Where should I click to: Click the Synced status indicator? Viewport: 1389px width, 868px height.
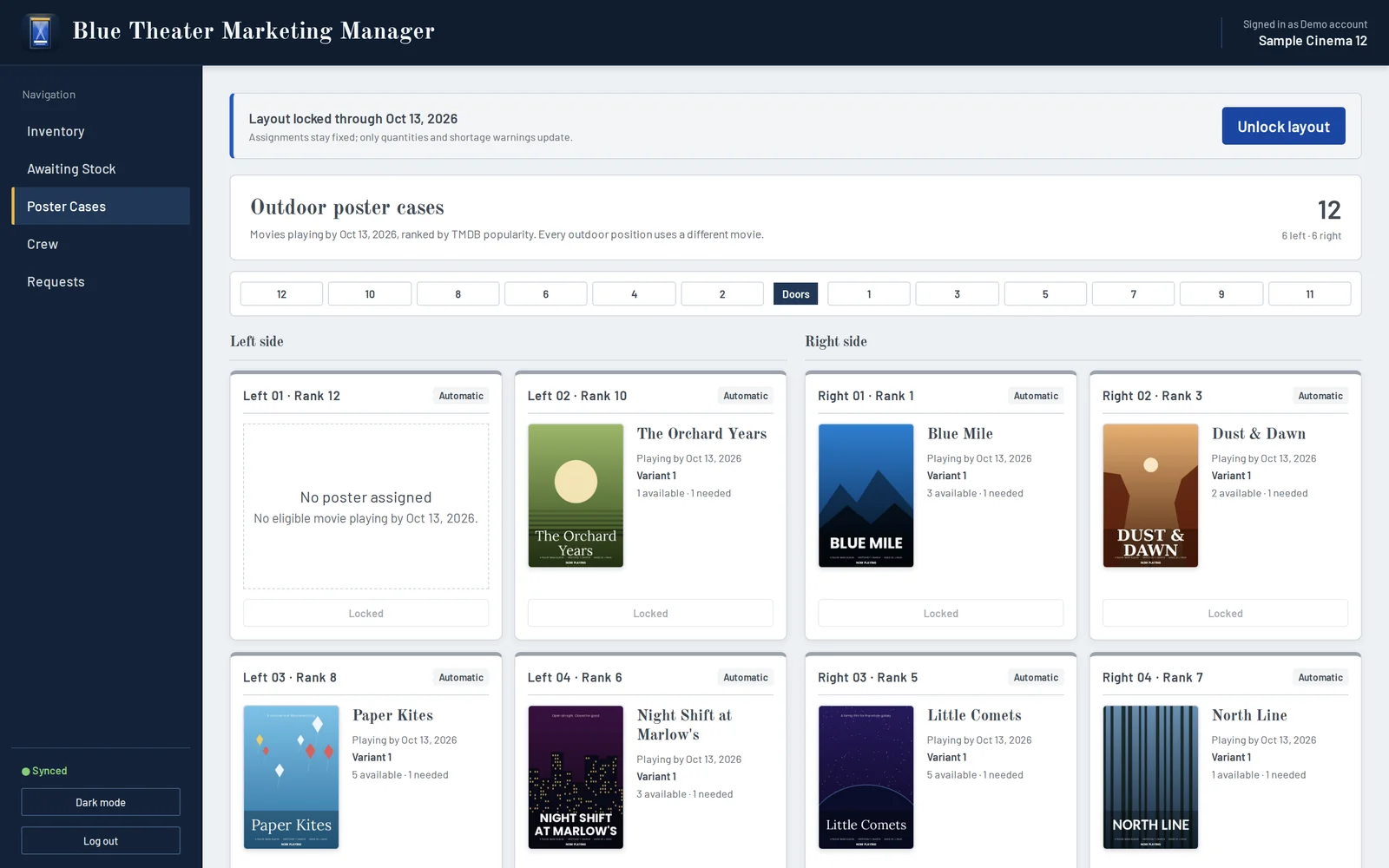pyautogui.click(x=44, y=771)
